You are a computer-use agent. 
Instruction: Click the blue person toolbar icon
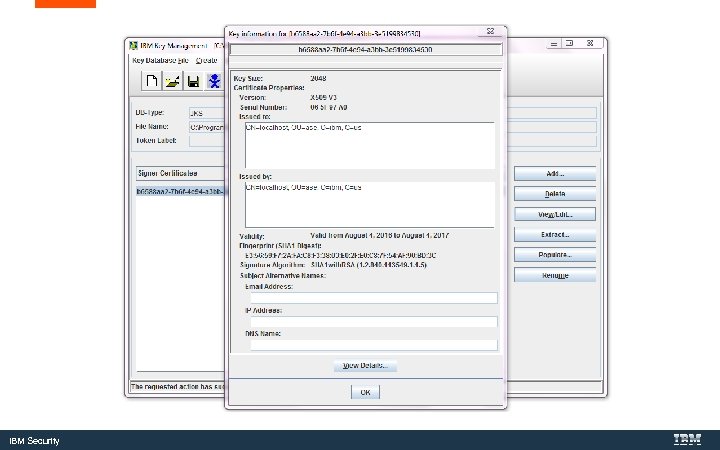coord(214,81)
